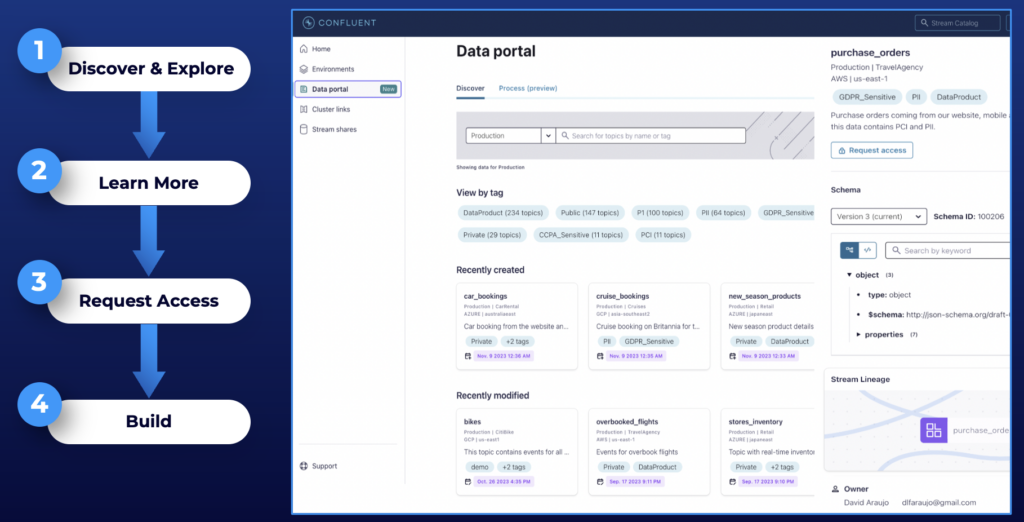Toggle schema code view icon
Image resolution: width=1024 pixels, height=522 pixels.
click(867, 250)
